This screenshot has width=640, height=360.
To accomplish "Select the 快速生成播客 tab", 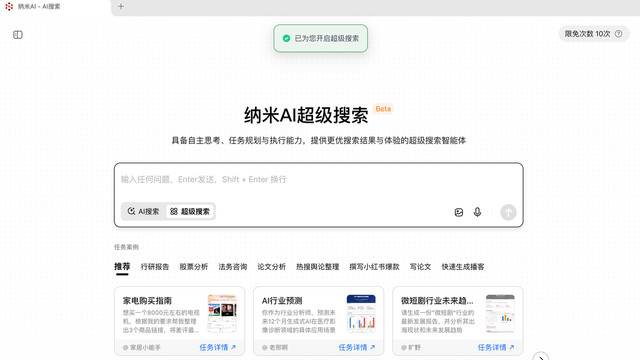I will (x=463, y=267).
